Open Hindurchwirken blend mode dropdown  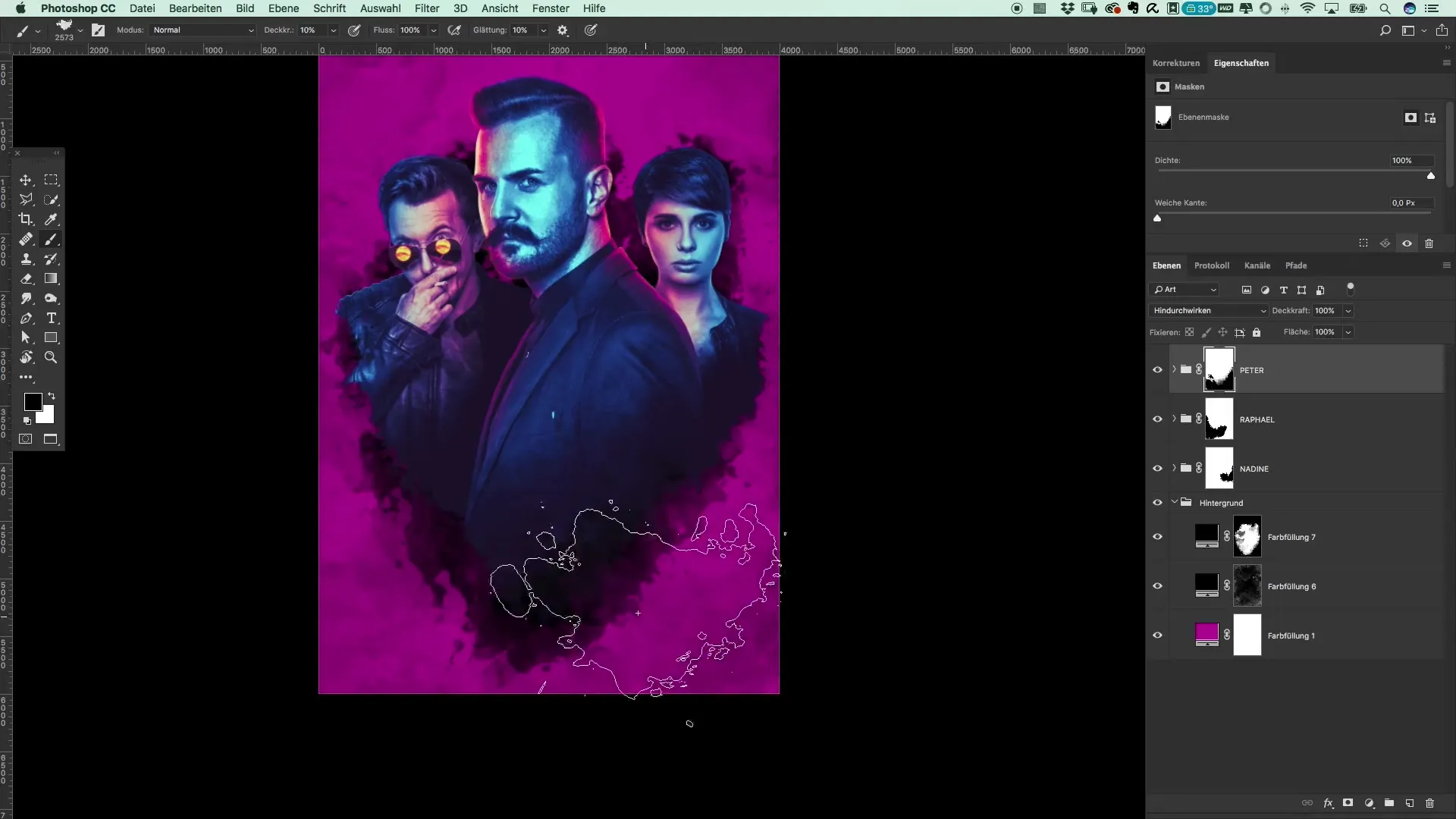pos(1208,311)
